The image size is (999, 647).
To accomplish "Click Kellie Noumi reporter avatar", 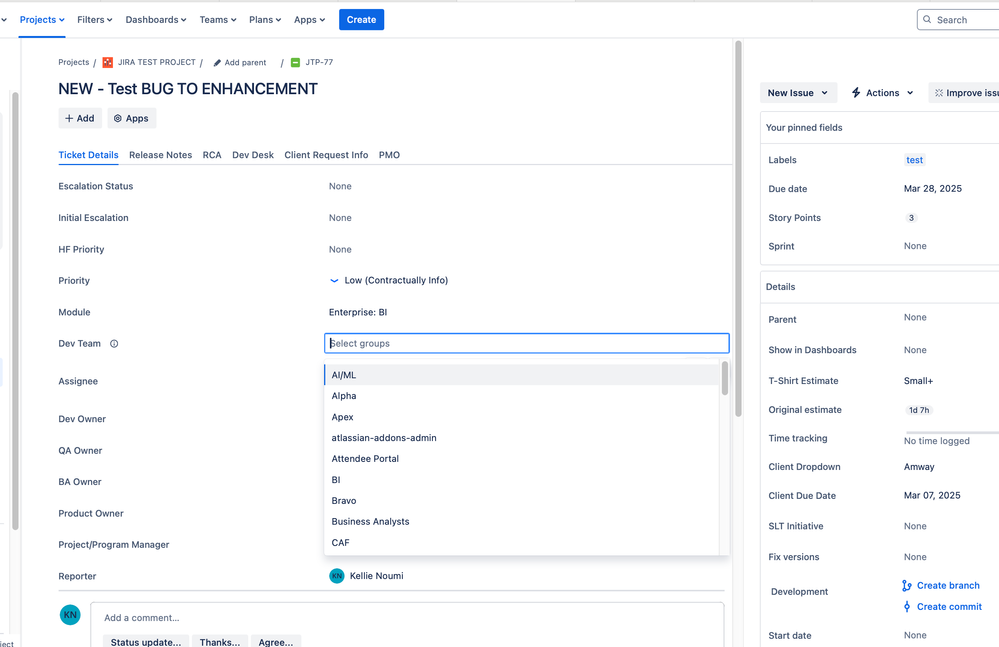I will point(336,576).
